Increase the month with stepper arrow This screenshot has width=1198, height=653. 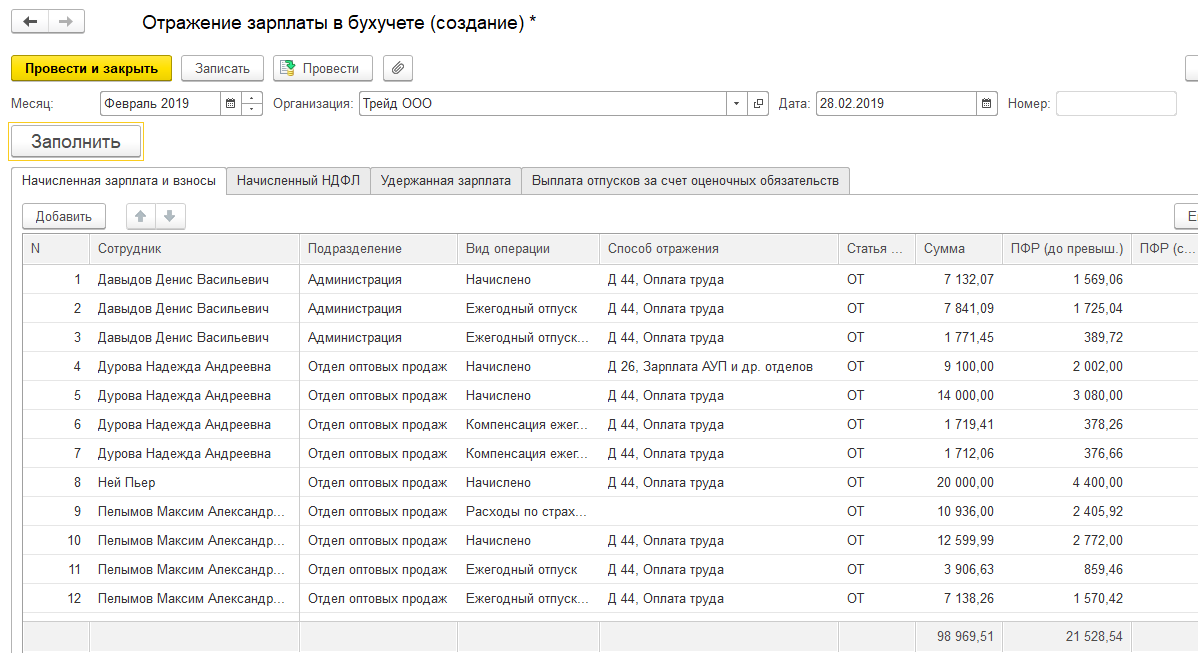pos(252,98)
